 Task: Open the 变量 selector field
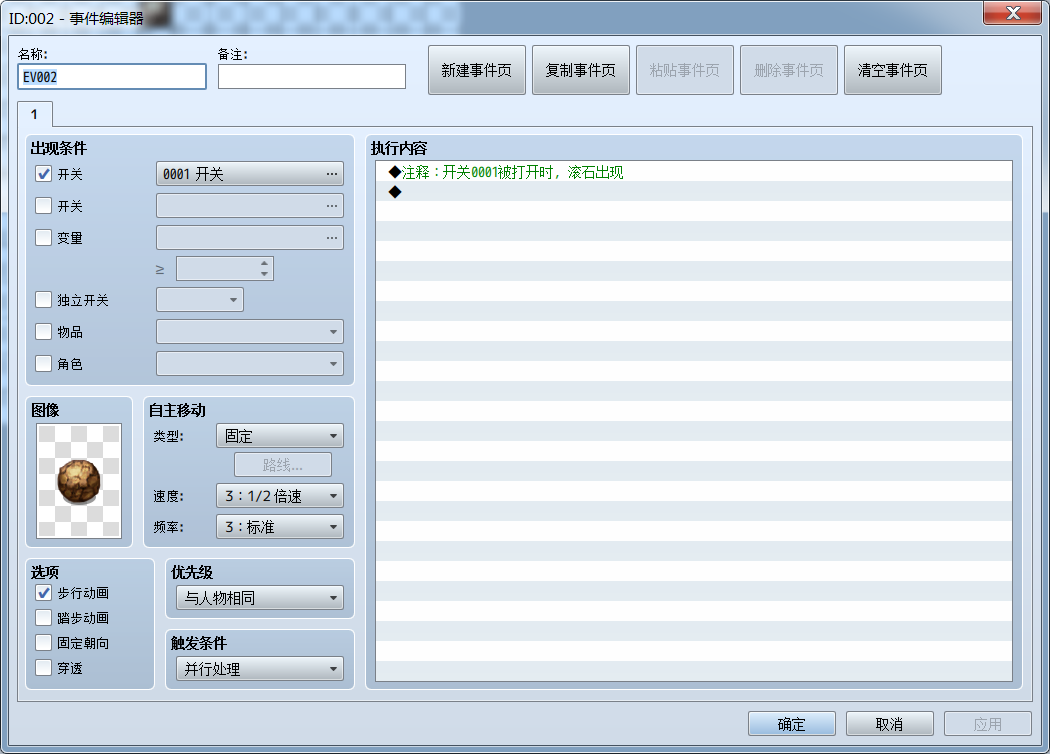coord(250,238)
